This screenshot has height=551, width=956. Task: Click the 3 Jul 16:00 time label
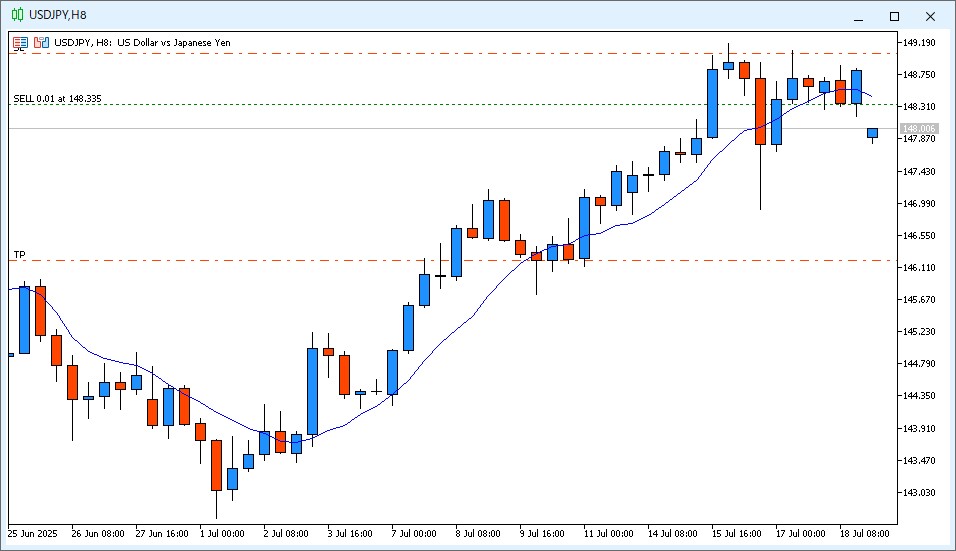point(350,534)
